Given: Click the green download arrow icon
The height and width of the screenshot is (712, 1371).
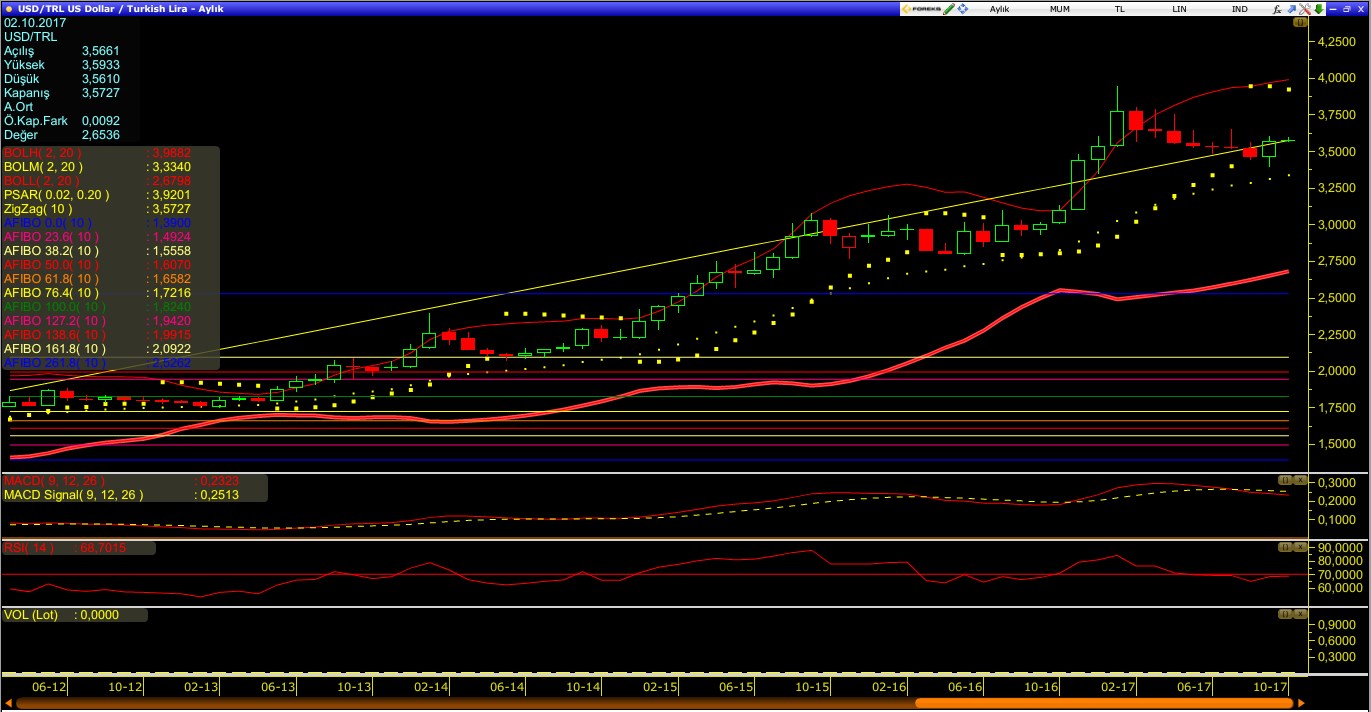Looking at the screenshot, I should [x=1319, y=8].
